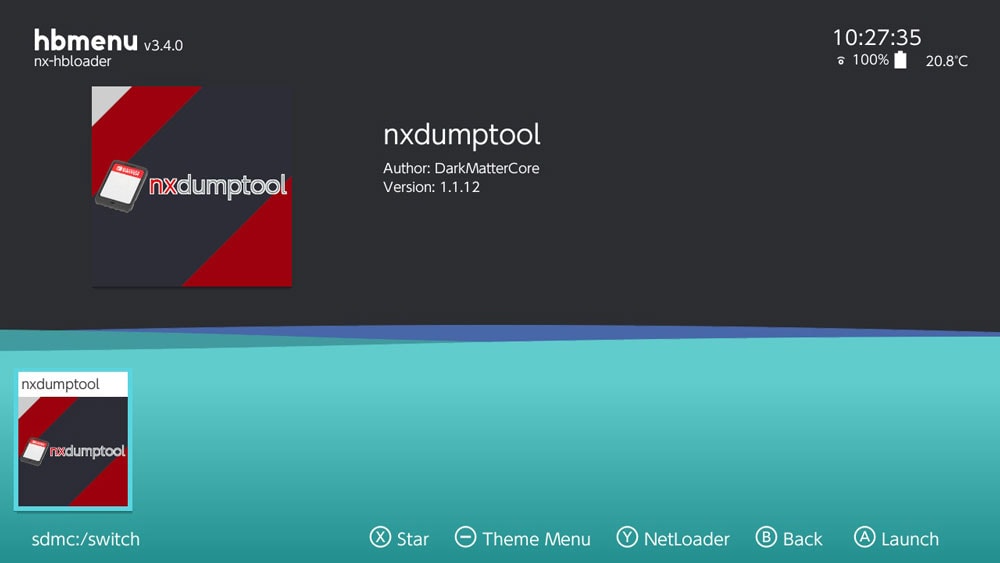Start NetLoader from footer label
The width and height of the screenshot is (1000, 563).
pyautogui.click(x=686, y=539)
